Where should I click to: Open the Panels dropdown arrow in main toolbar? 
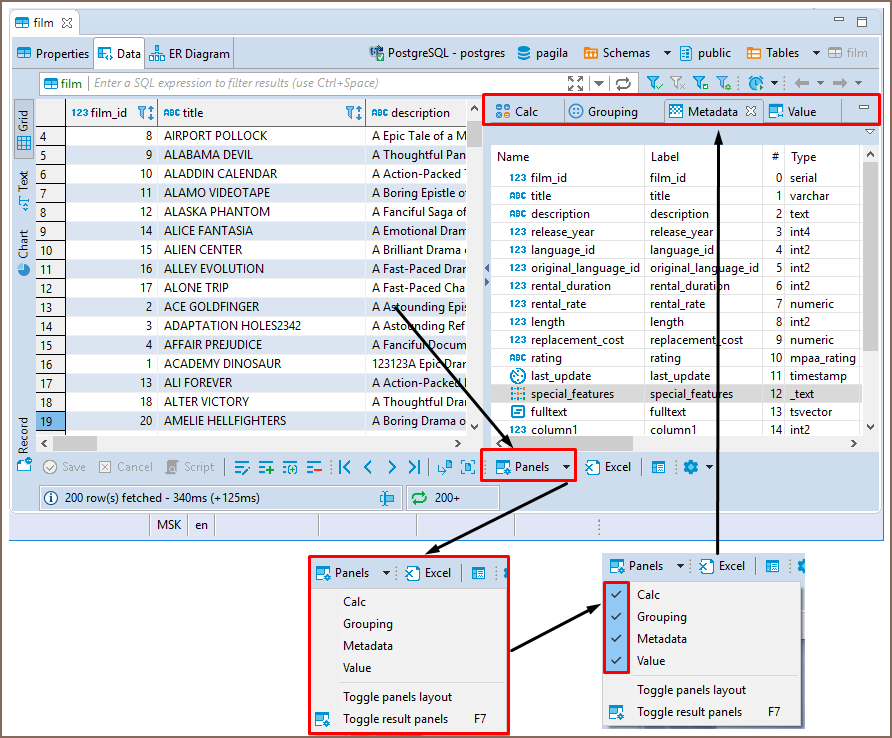[x=567, y=467]
